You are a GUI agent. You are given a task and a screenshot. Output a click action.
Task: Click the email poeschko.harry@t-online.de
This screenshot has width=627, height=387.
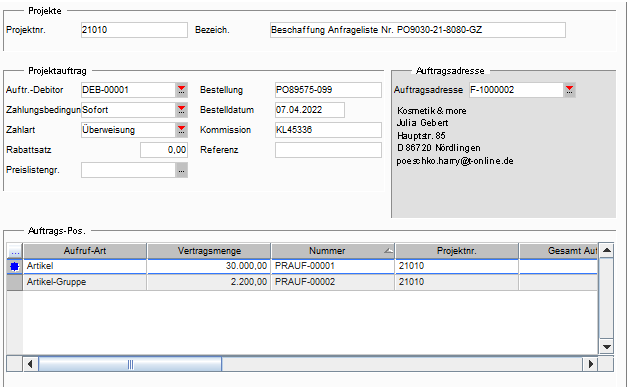click(x=455, y=161)
